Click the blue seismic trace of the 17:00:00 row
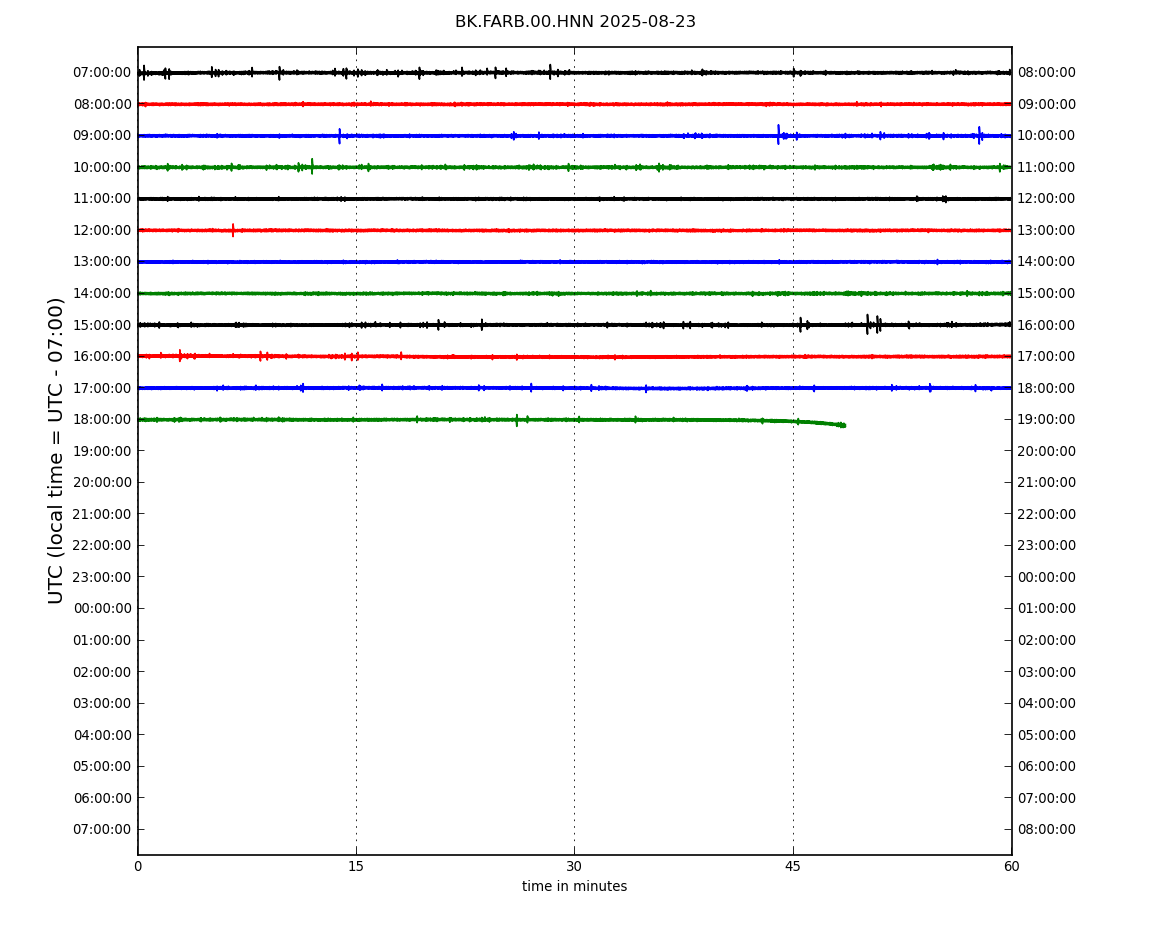1150x950 pixels. tap(574, 388)
